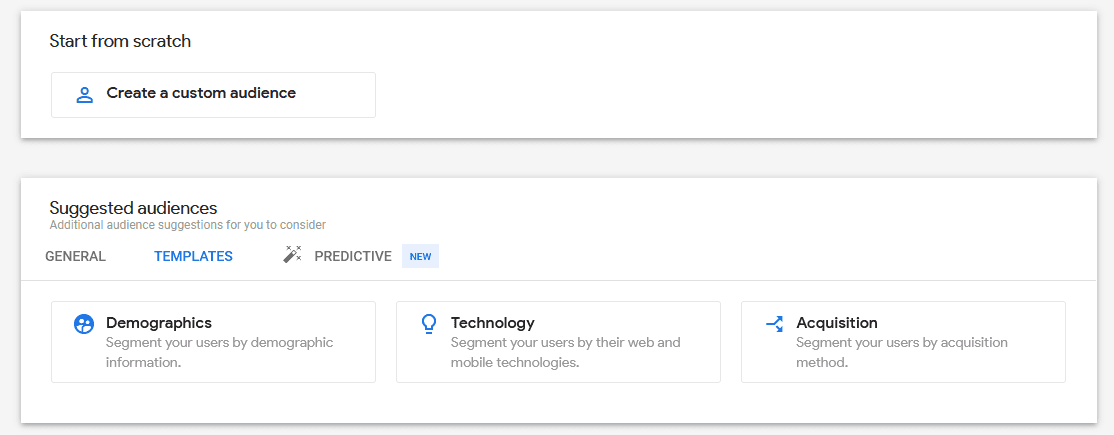Click the Additional audience suggestions subtitle
1114x435 pixels.
click(188, 225)
